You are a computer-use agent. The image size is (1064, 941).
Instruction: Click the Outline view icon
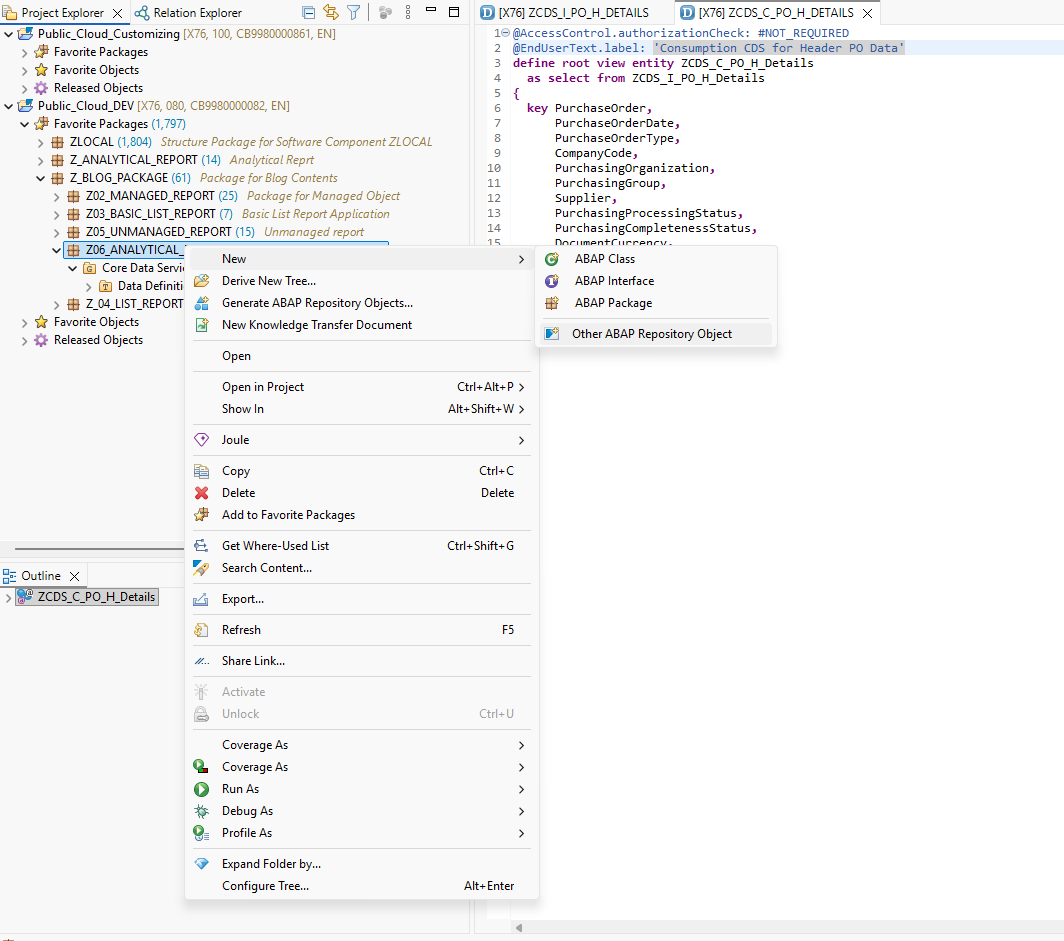coord(10,576)
